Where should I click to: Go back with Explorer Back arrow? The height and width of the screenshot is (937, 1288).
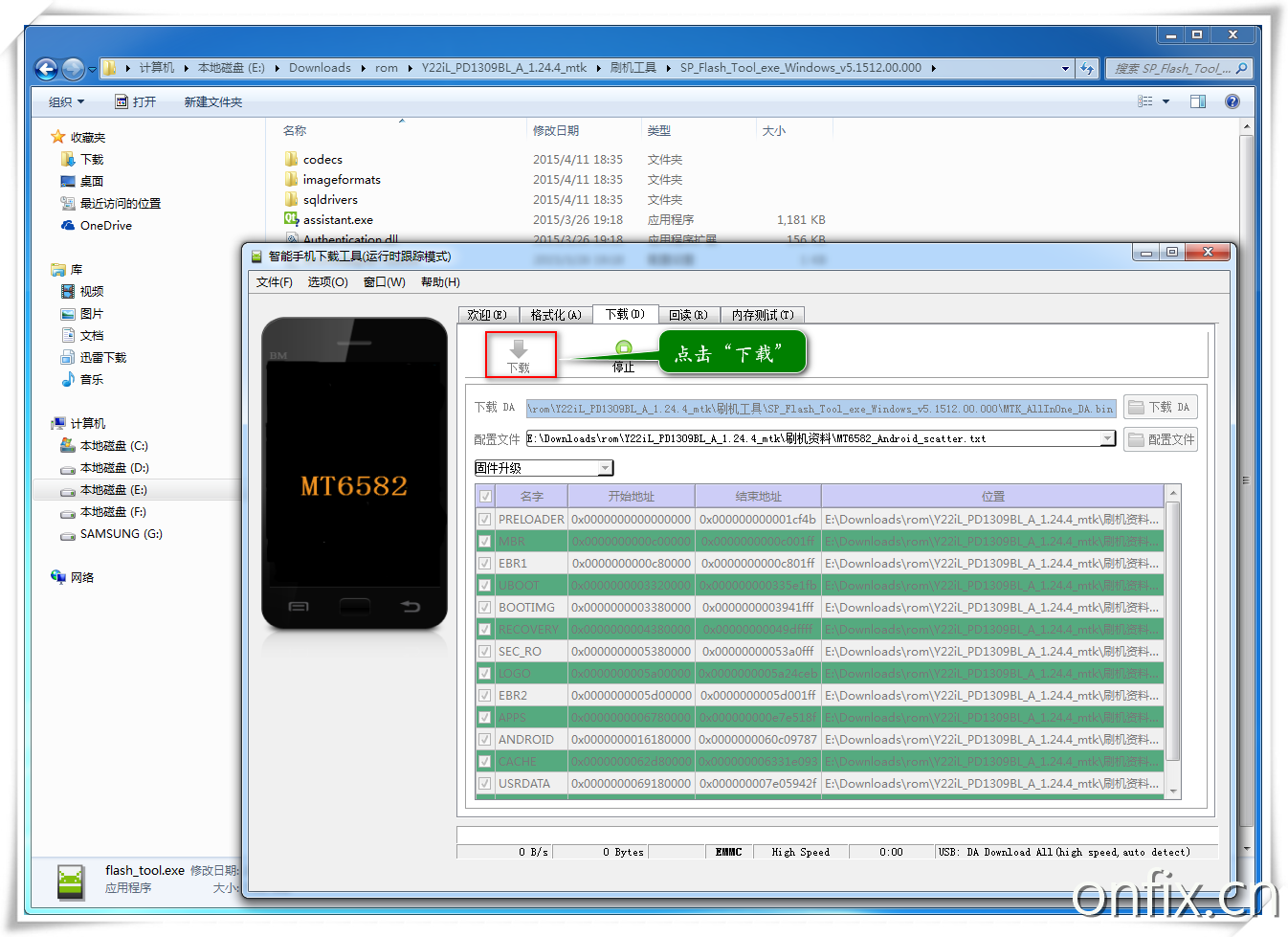[46, 69]
